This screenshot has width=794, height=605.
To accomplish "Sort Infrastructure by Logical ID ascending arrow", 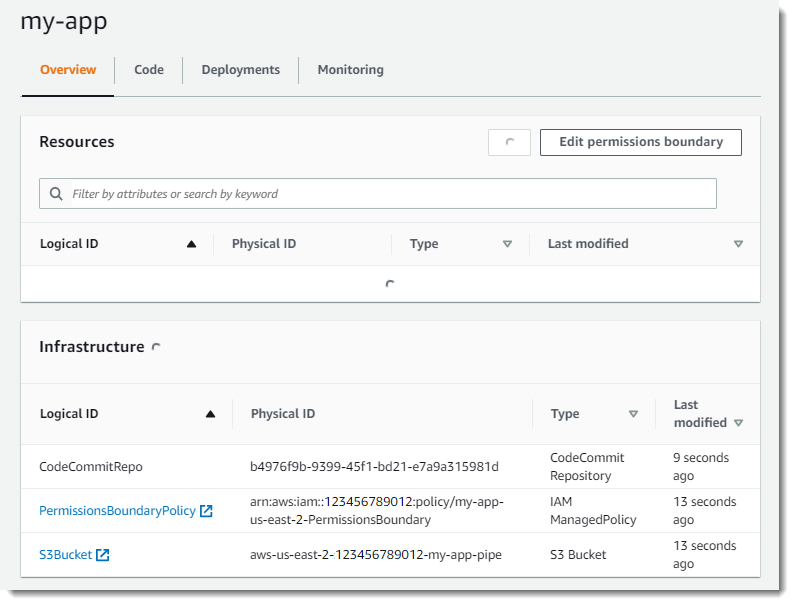I will [x=210, y=414].
